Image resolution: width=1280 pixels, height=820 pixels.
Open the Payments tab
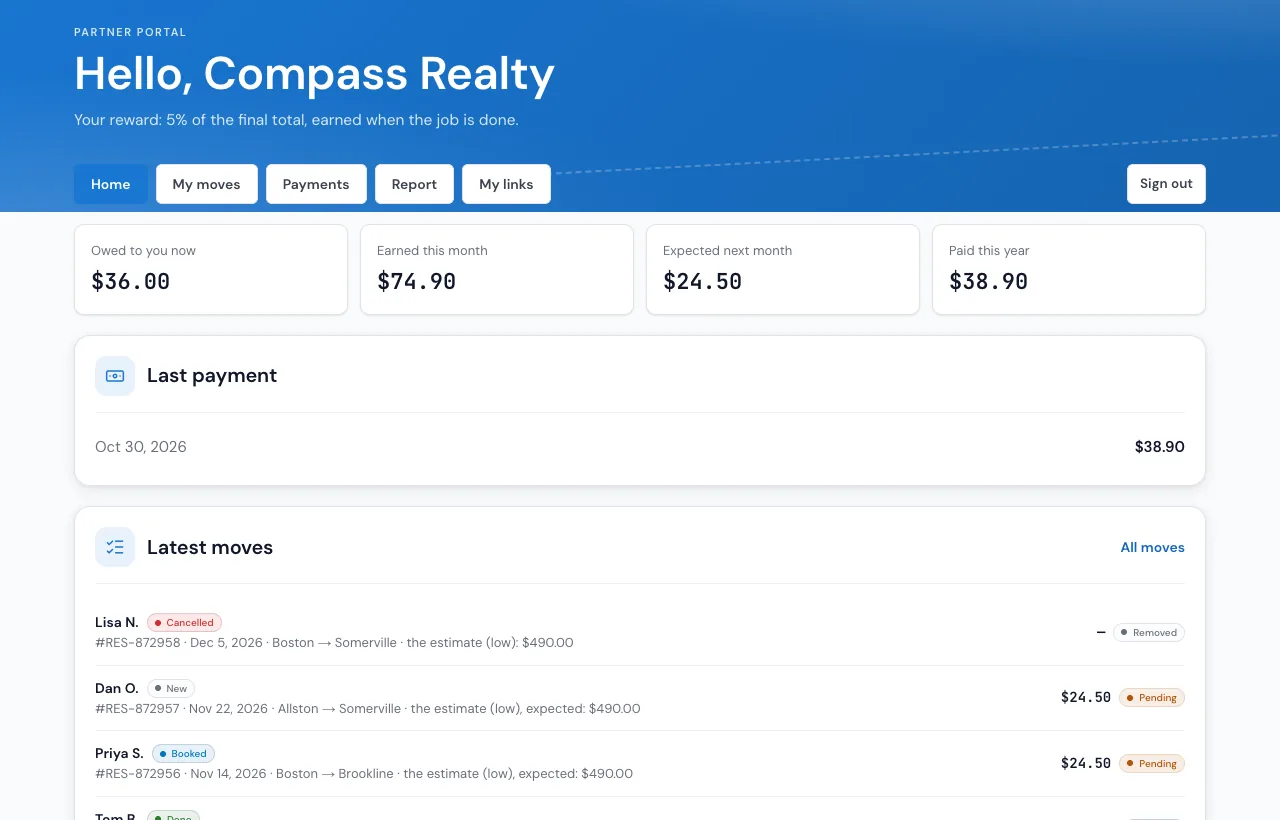316,184
